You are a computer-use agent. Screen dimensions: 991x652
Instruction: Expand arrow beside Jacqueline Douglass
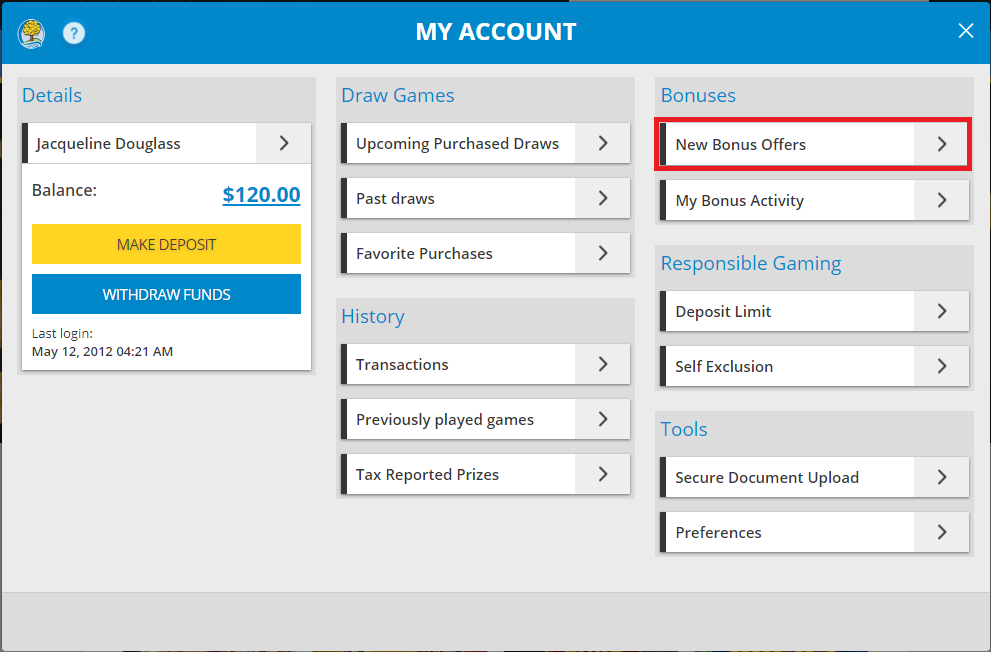click(x=284, y=143)
